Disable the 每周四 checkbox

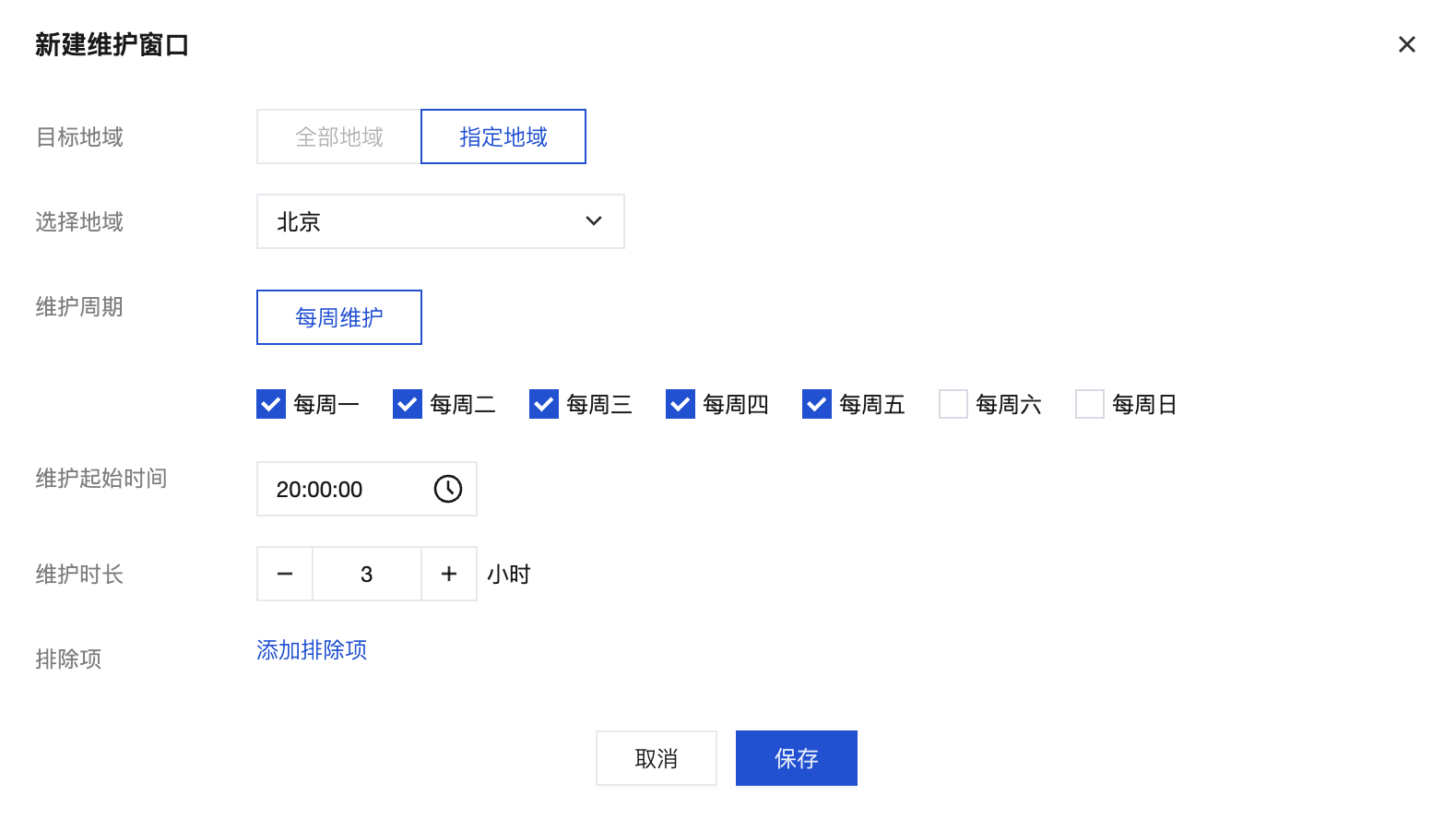tap(681, 404)
